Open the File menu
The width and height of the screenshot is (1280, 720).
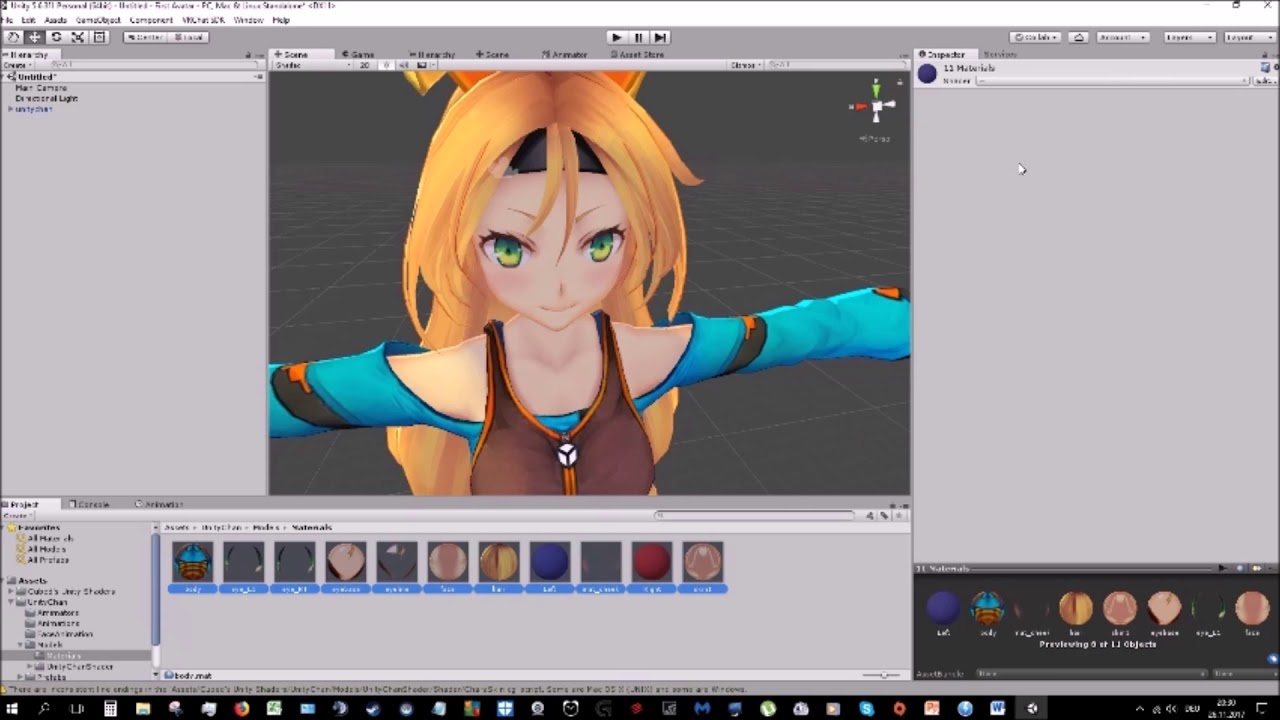coord(7,20)
